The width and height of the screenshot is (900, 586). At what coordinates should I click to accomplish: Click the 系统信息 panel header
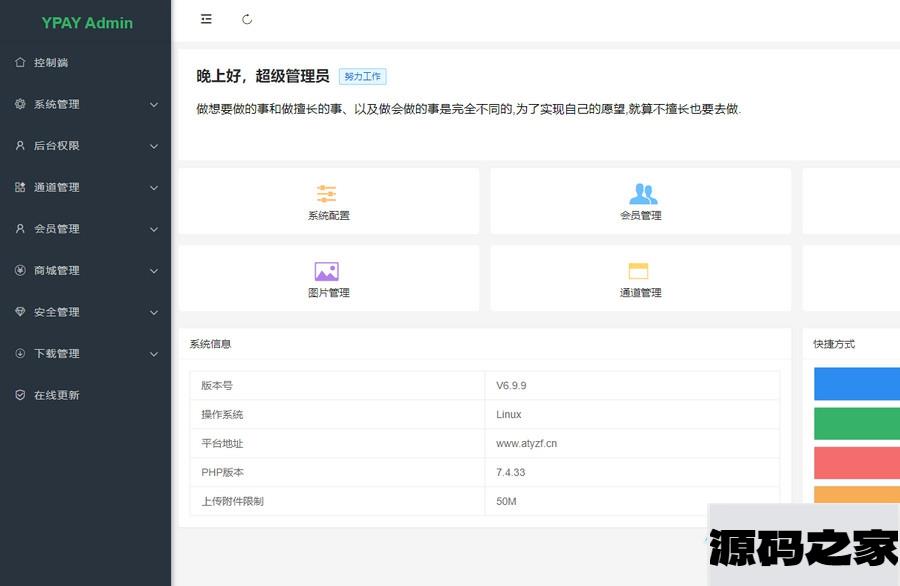tap(210, 344)
